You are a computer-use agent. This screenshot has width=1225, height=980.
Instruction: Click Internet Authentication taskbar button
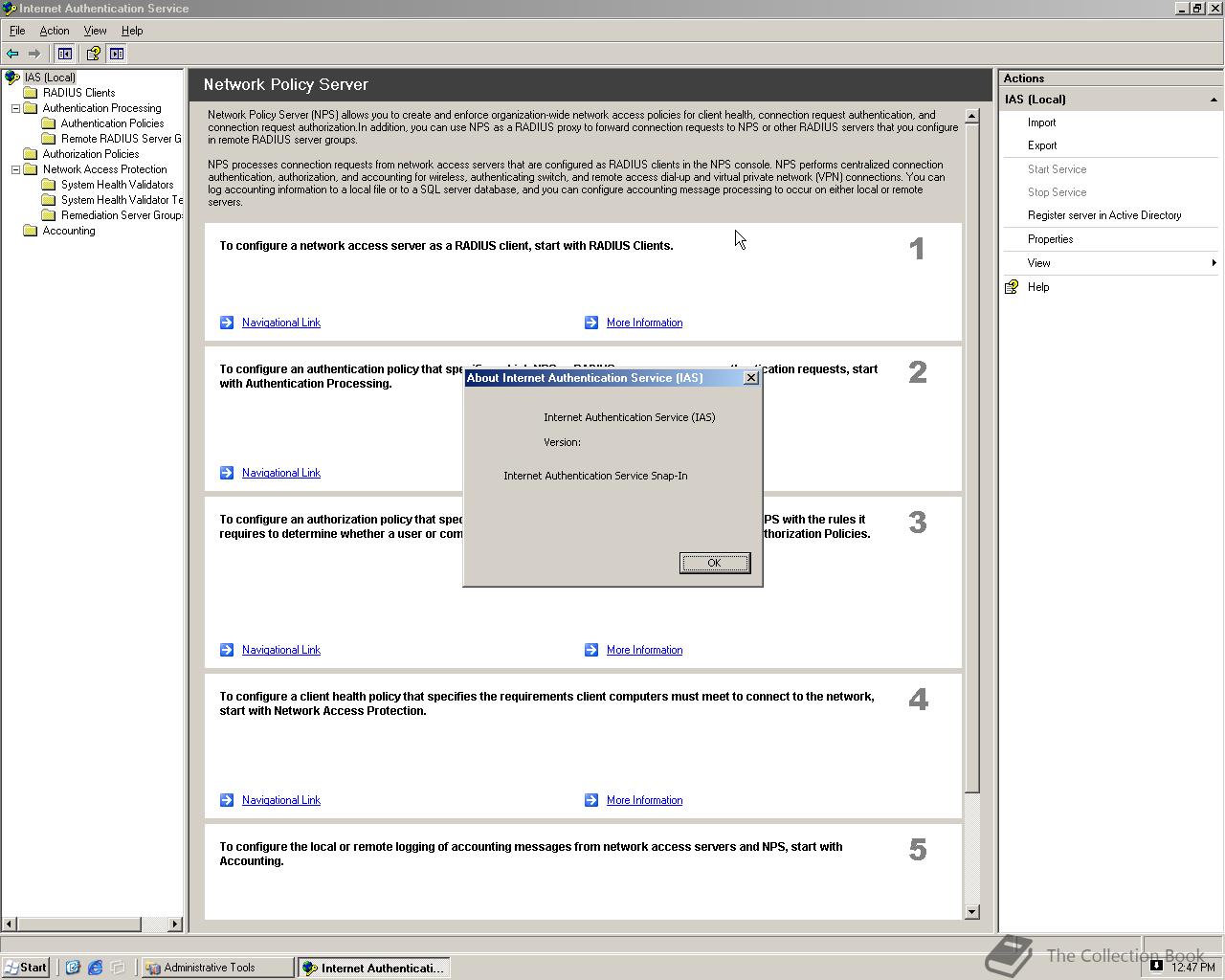tap(373, 968)
